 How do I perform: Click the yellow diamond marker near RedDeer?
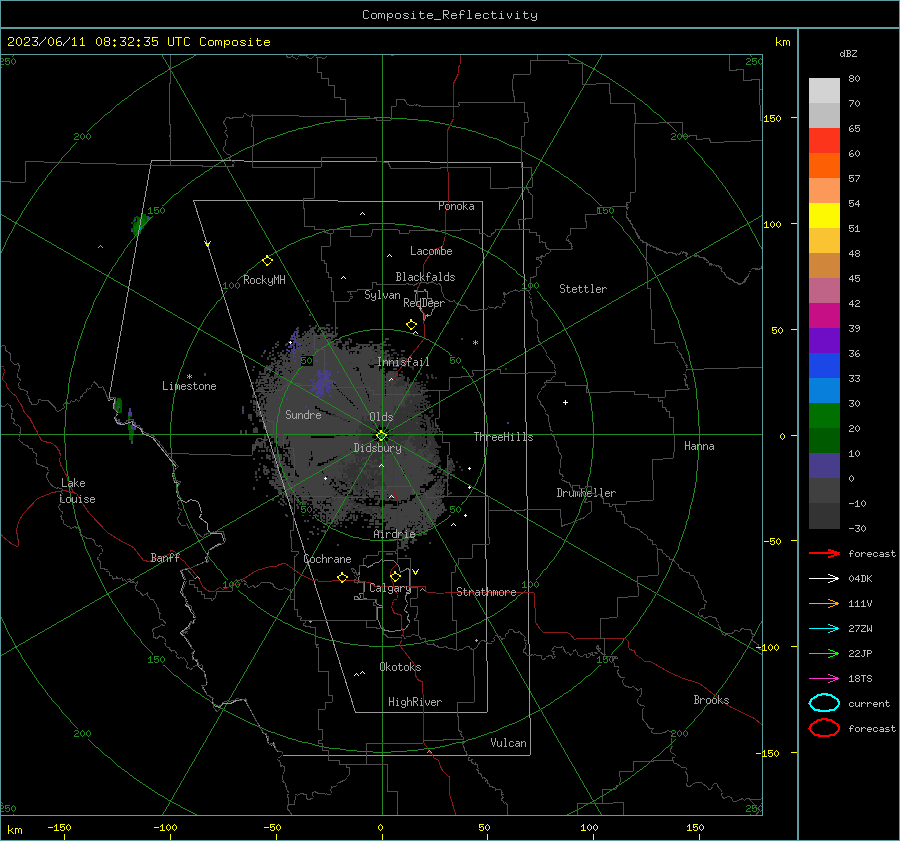[411, 325]
